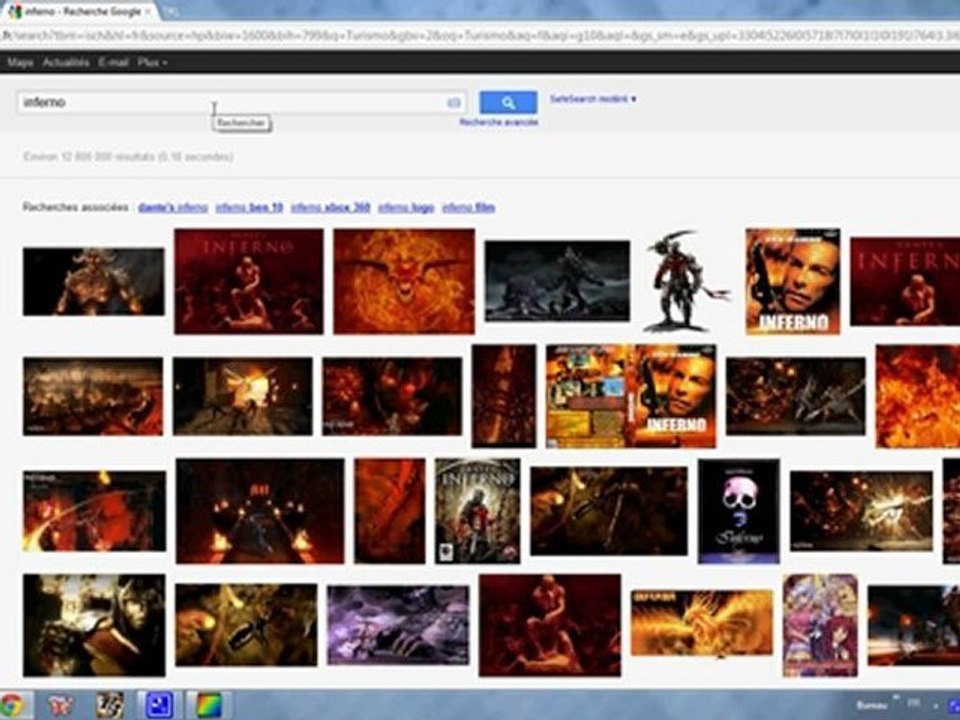Click the blue magnifier search button
The width and height of the screenshot is (960, 720).
(508, 103)
